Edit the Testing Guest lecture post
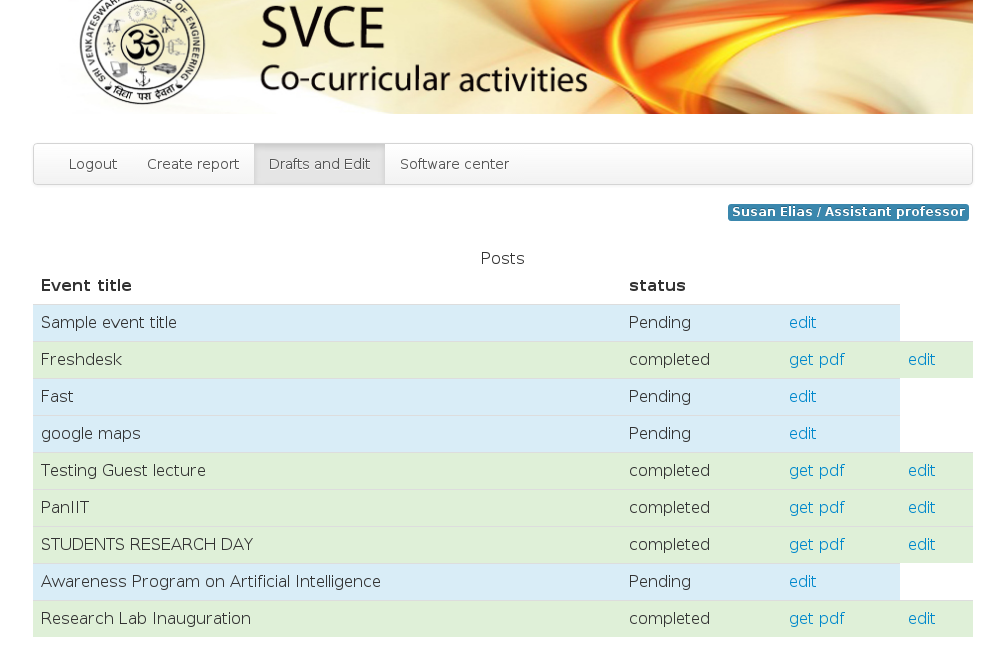 tap(921, 471)
